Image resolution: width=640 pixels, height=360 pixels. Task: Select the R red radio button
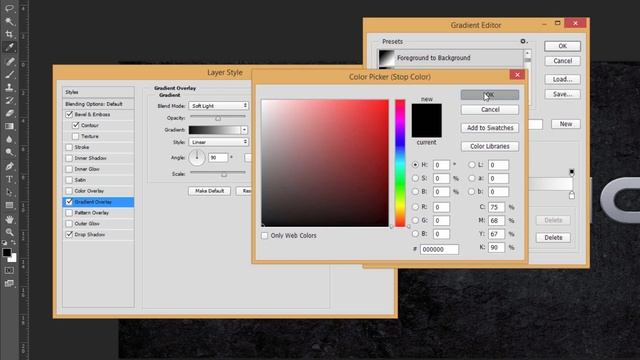pyautogui.click(x=415, y=207)
